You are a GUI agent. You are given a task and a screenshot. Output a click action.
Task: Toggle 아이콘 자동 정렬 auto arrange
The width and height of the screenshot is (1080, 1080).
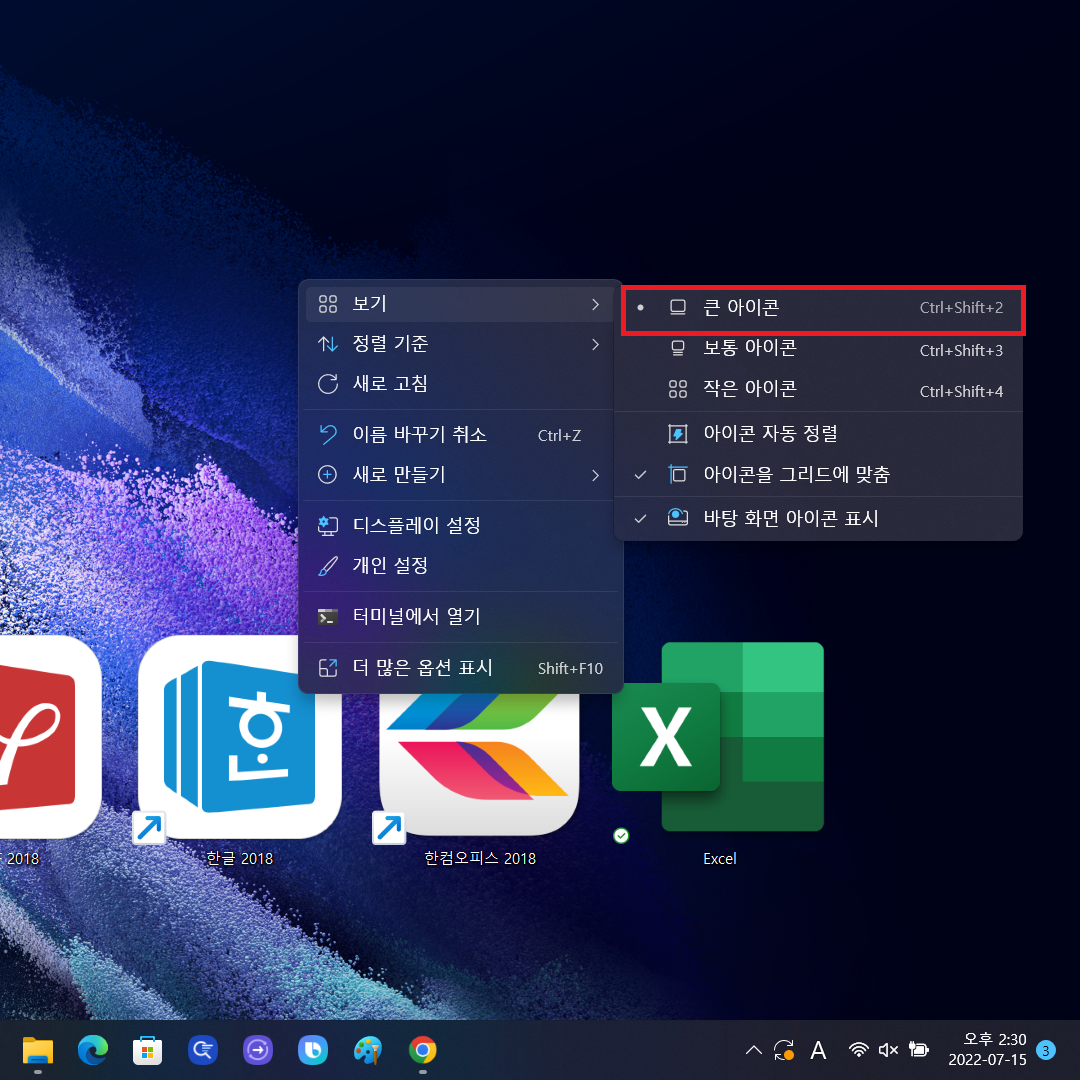818,433
